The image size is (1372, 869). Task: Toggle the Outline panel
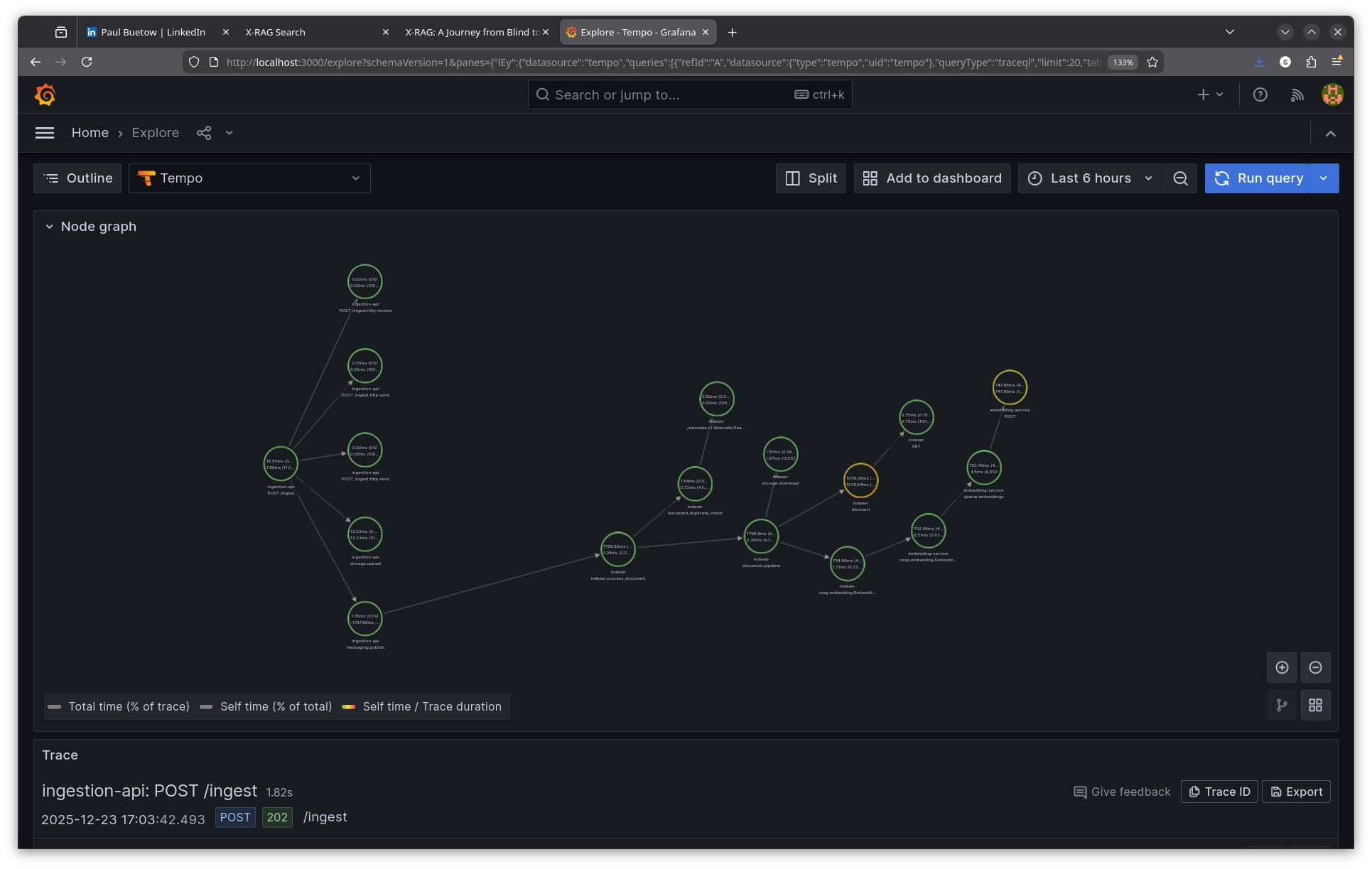(x=77, y=178)
